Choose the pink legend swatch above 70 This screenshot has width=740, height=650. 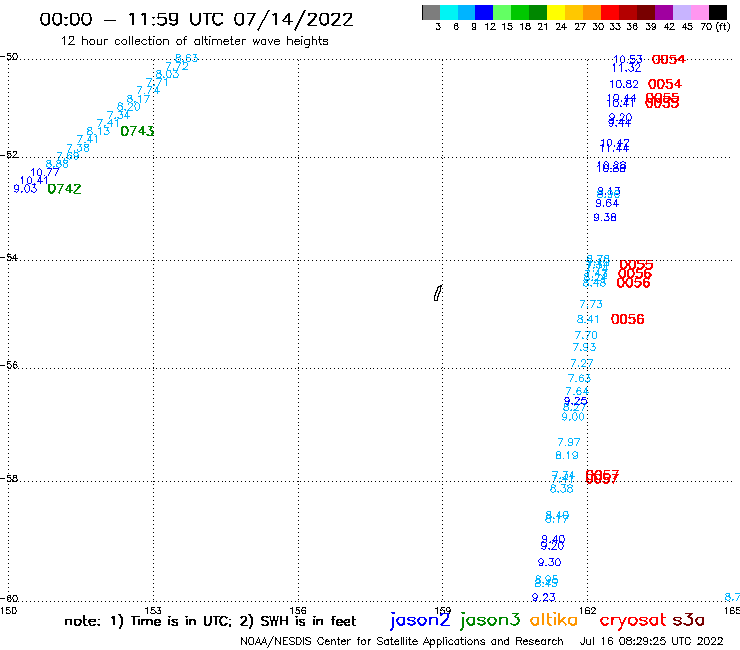699,12
